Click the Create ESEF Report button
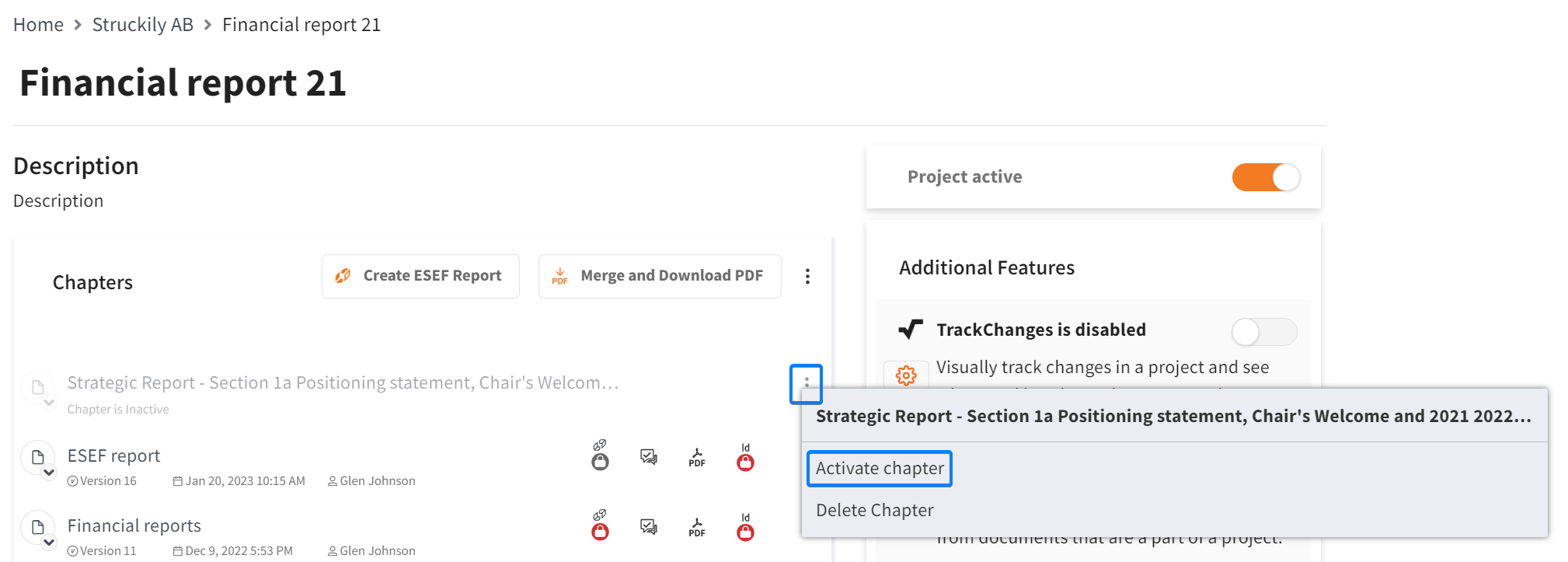The height and width of the screenshot is (562, 1568). [x=420, y=276]
